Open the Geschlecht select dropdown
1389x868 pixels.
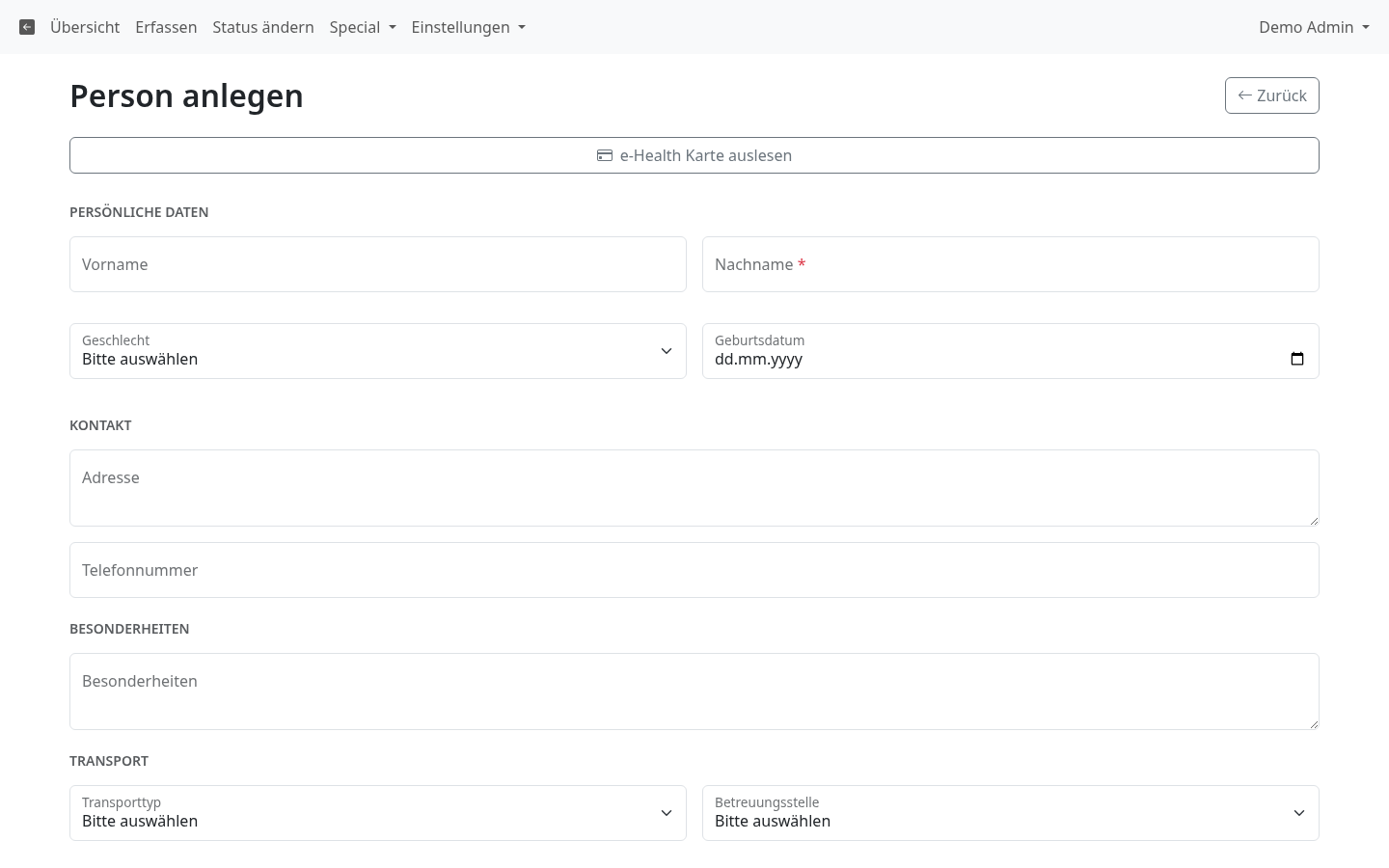(x=378, y=351)
